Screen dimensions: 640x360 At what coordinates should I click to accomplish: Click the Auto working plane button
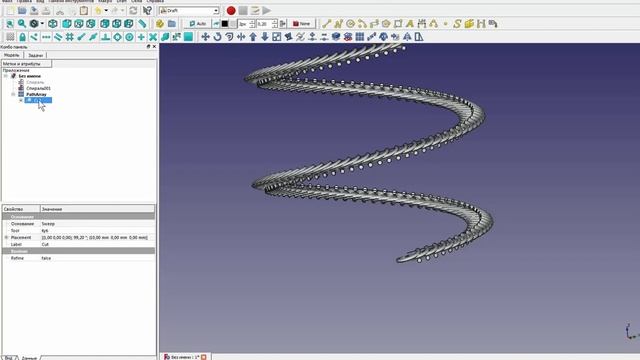(x=198, y=24)
